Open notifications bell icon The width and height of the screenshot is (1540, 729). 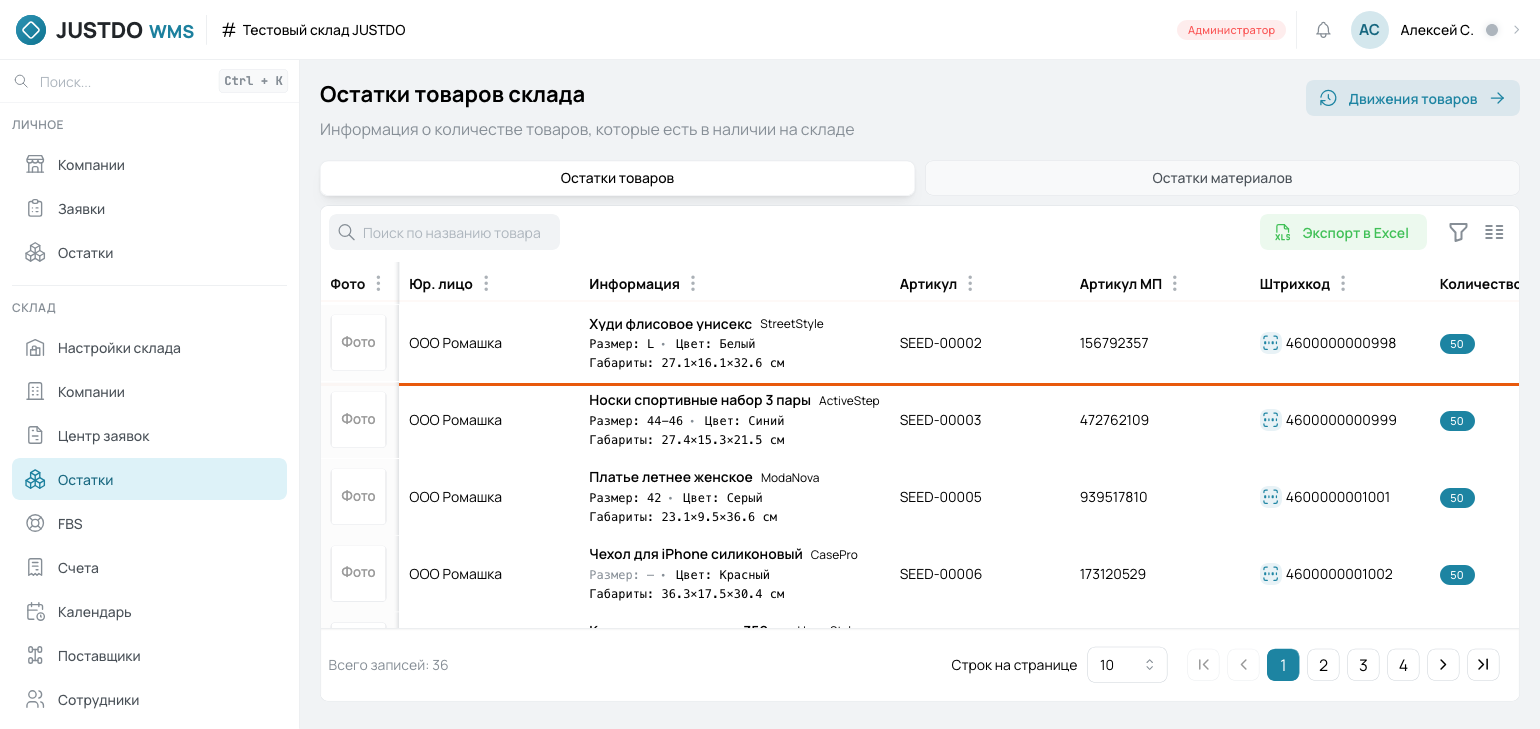coord(1323,30)
